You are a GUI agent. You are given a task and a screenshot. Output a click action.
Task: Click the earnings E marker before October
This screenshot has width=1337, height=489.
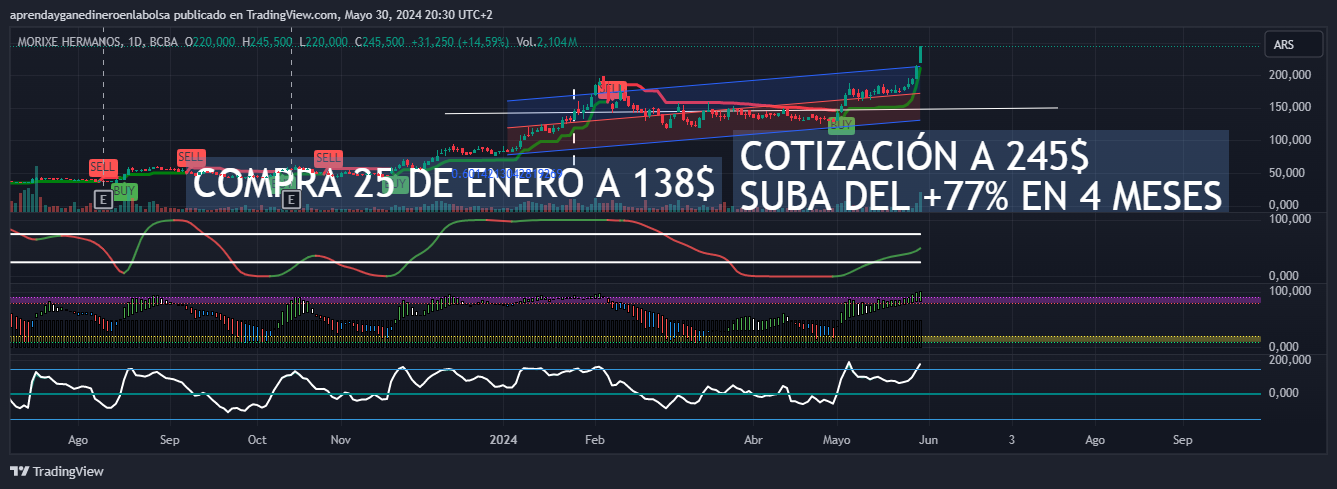[291, 199]
